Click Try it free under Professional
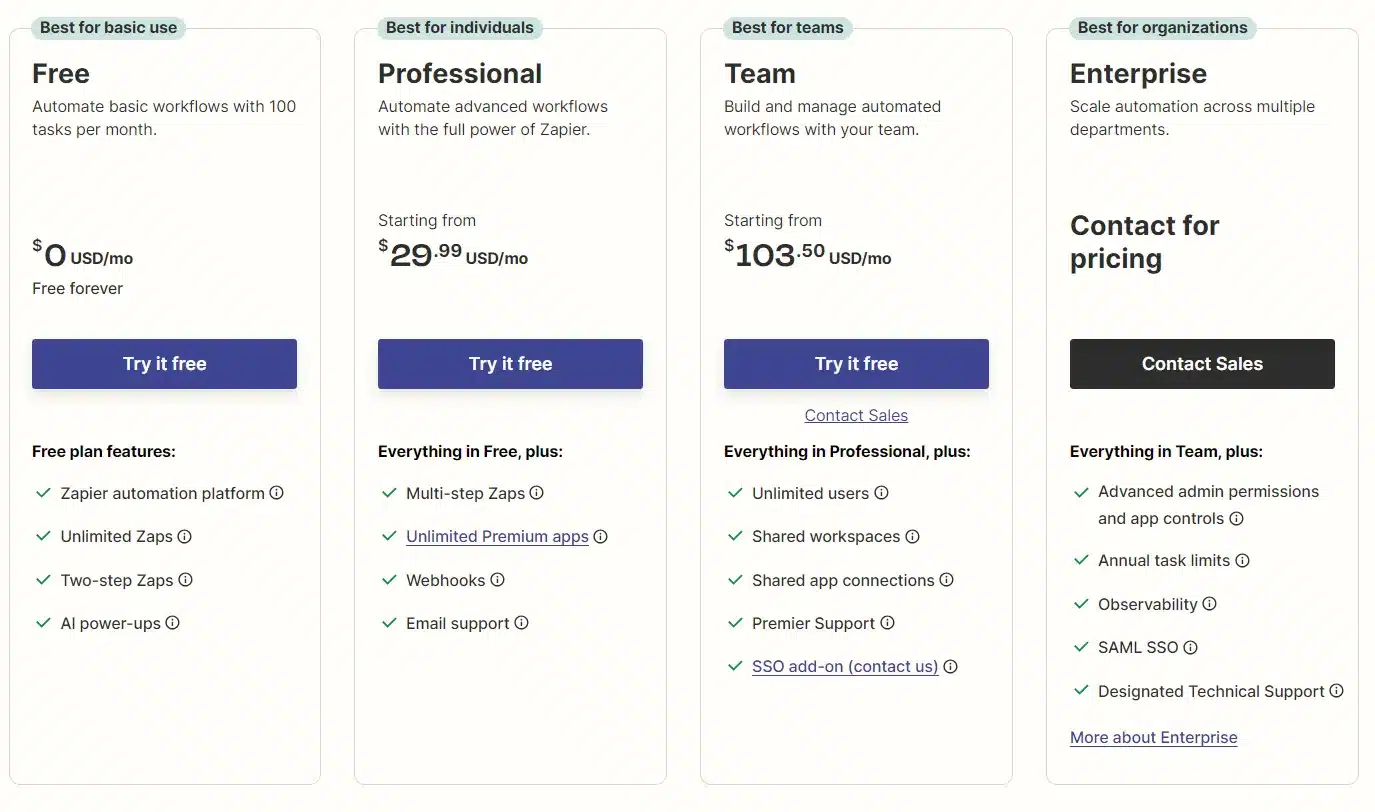 (x=510, y=363)
